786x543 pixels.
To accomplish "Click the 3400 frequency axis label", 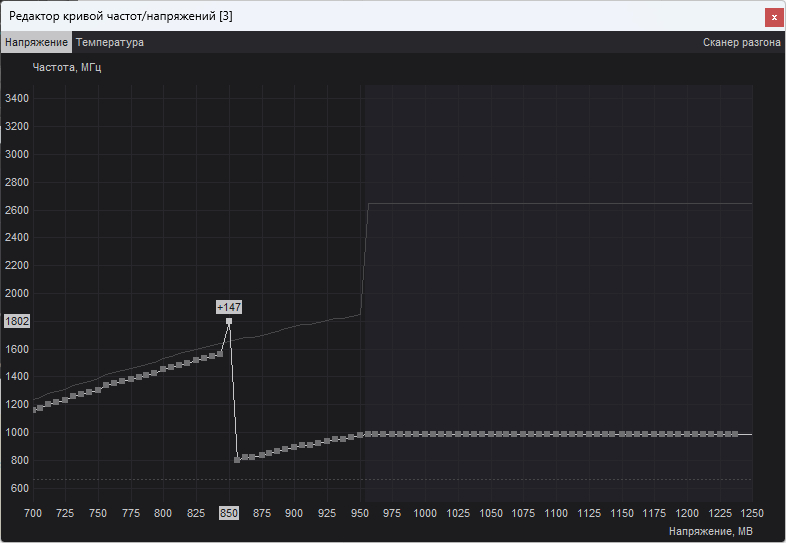I will click(17, 99).
